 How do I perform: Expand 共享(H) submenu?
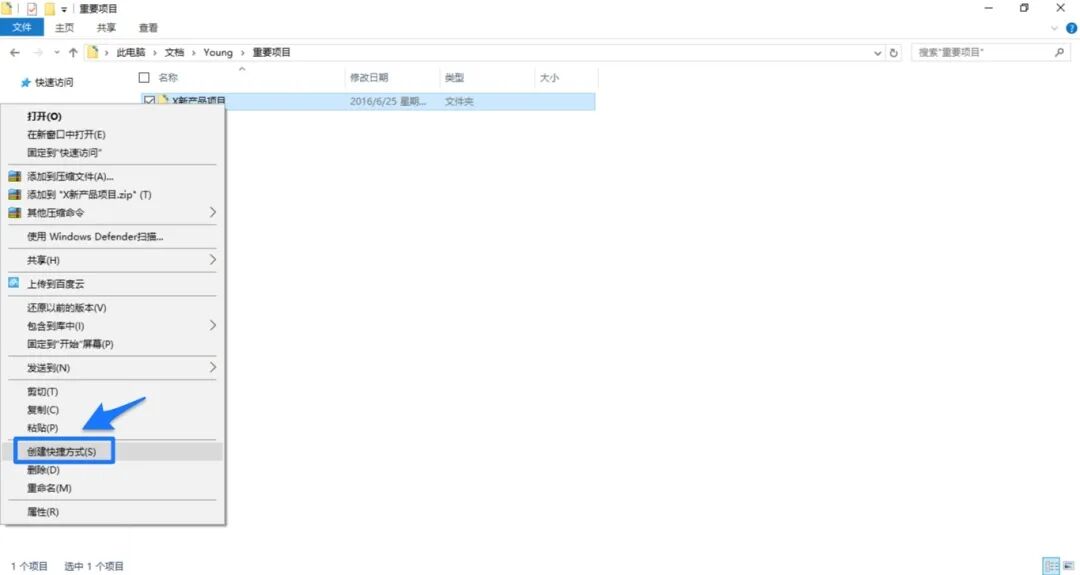114,260
